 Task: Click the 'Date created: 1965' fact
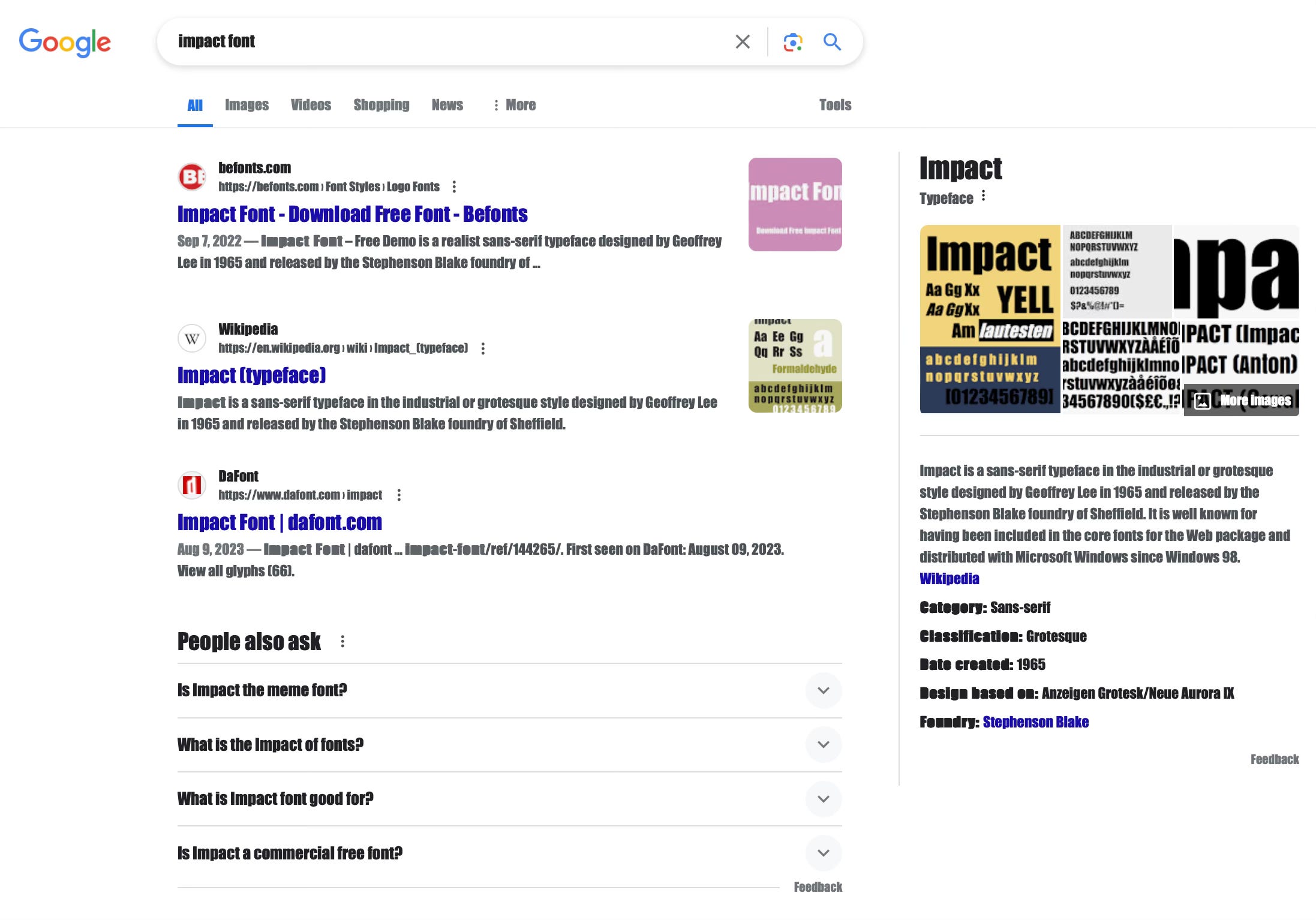click(x=983, y=665)
